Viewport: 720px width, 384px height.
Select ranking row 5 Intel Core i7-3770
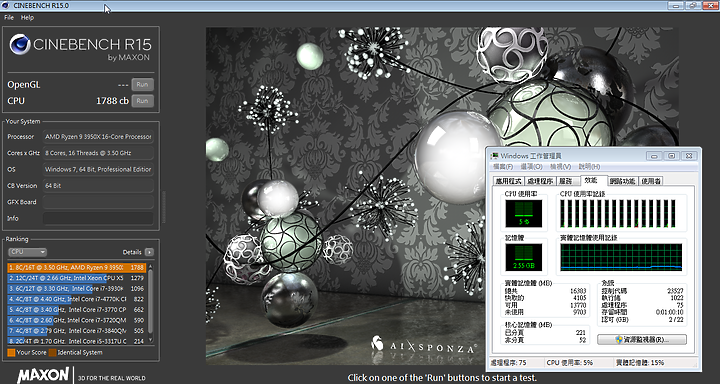tap(77, 310)
